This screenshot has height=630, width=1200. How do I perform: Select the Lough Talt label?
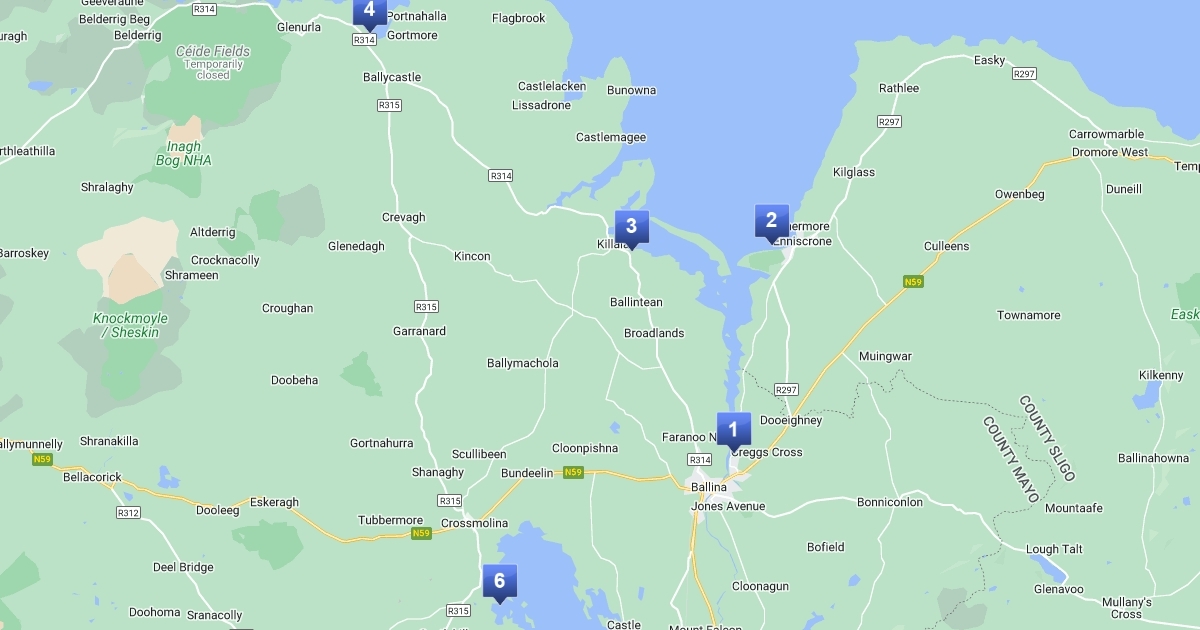point(1054,550)
